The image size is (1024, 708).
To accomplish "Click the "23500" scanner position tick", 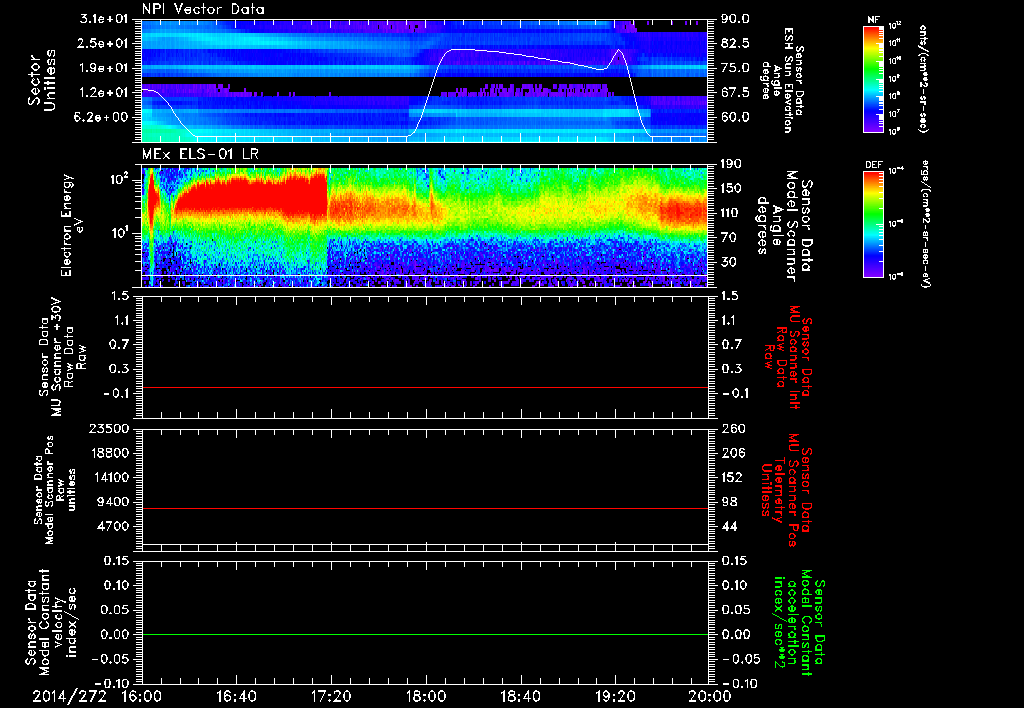I will [x=110, y=428].
